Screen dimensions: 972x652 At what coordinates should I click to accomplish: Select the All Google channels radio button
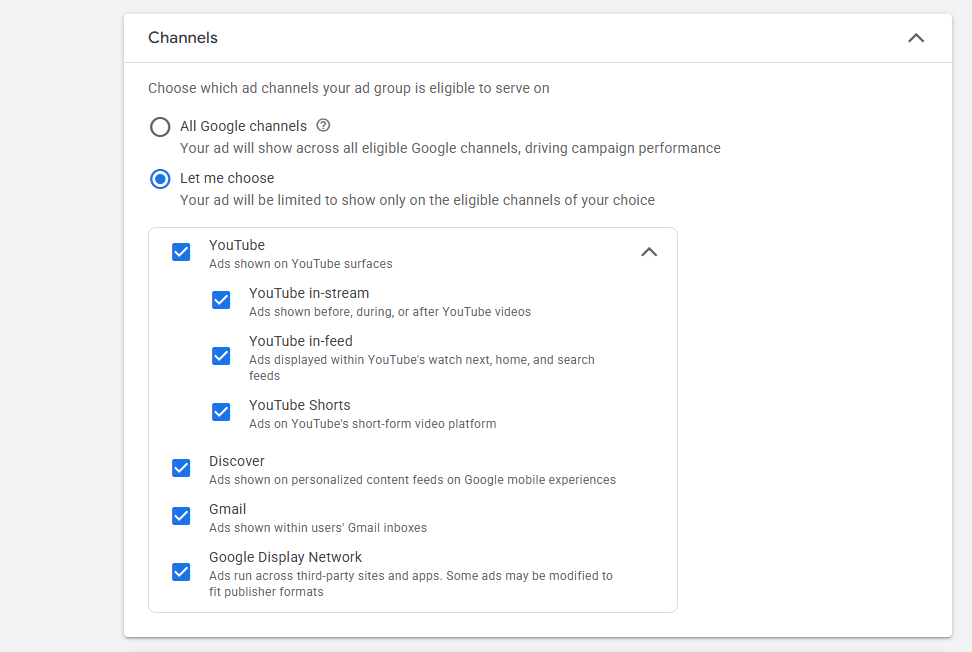pos(160,127)
